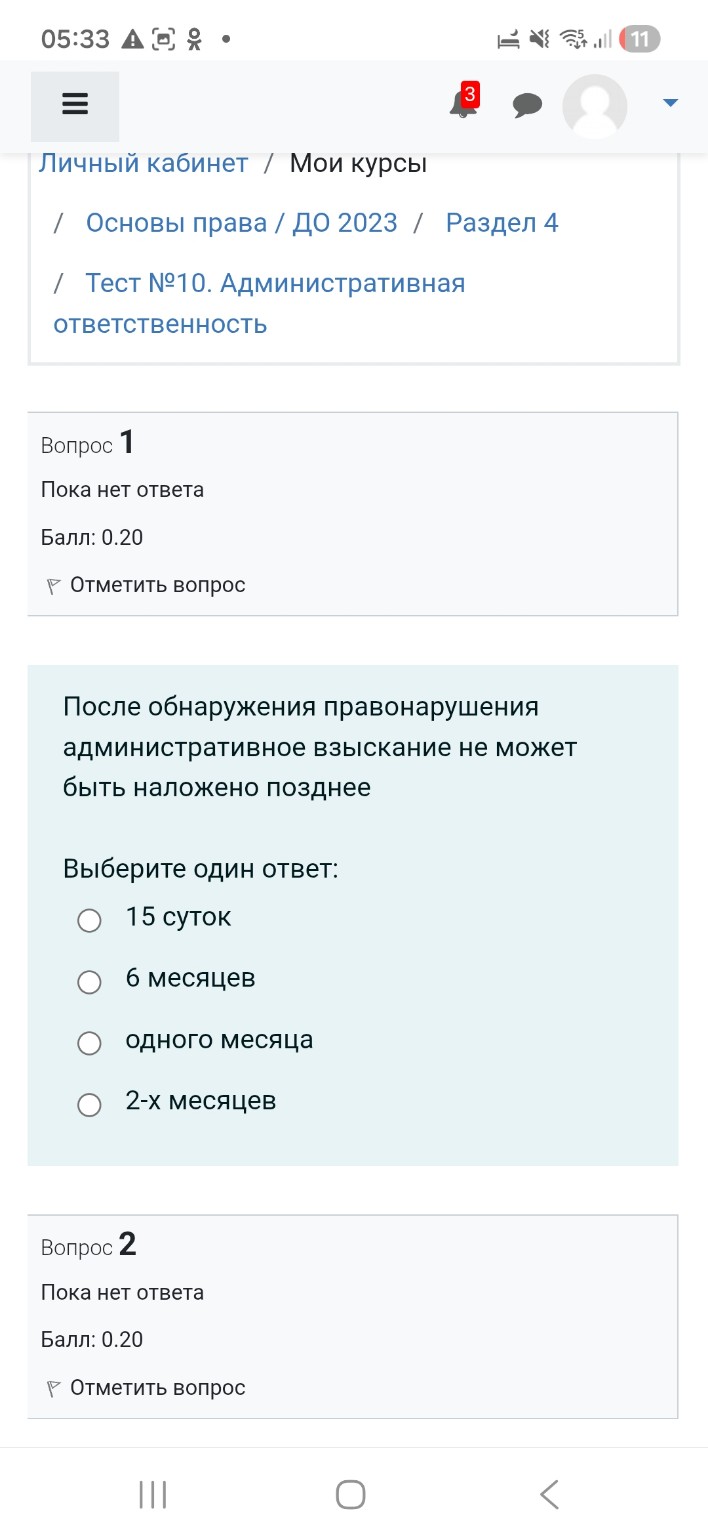Screen dimensions: 708x1536
Task: Select the answer 2-х месяцев
Action: tap(89, 1104)
